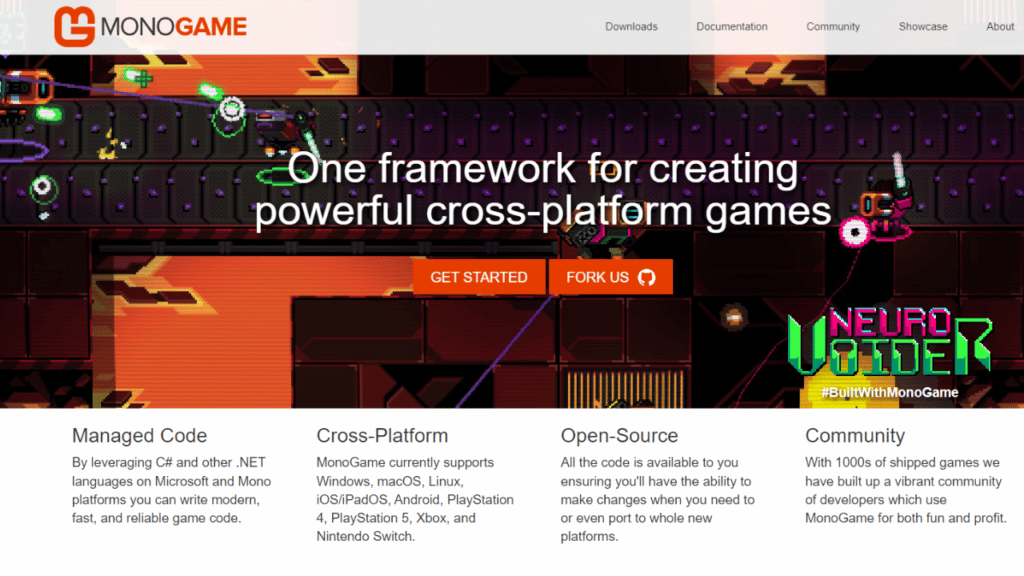Click the paragraph 'With 1000s of shipped games'

(x=905, y=490)
